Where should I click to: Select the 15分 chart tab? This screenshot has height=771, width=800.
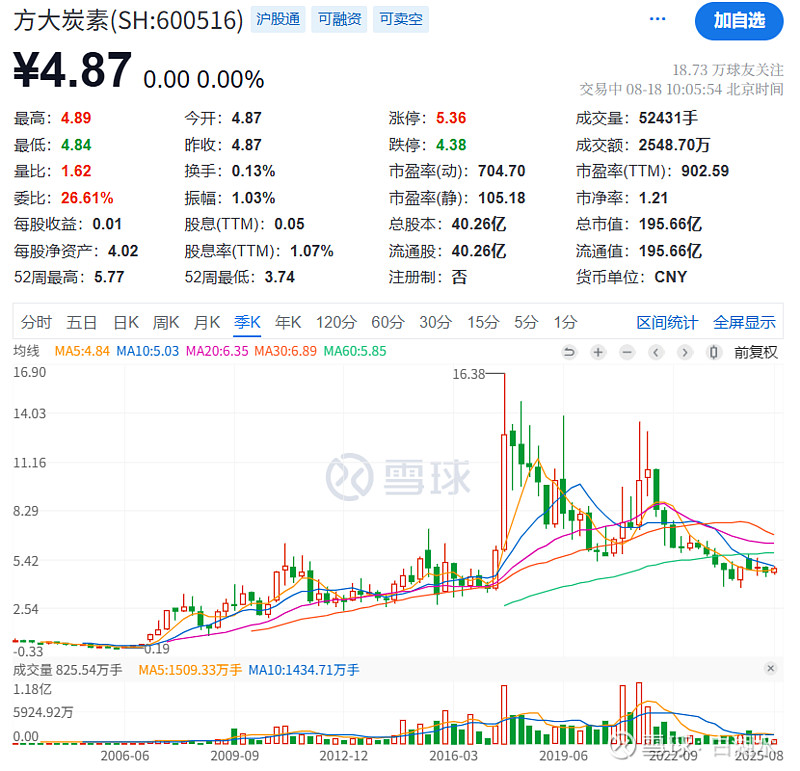pos(484,322)
